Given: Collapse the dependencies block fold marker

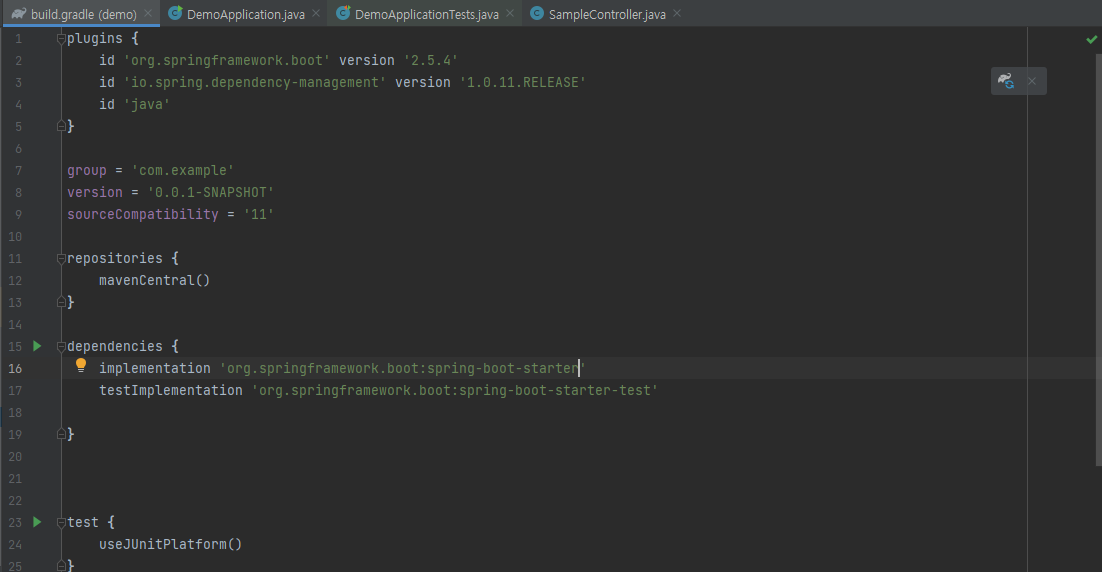Looking at the screenshot, I should click(x=61, y=346).
